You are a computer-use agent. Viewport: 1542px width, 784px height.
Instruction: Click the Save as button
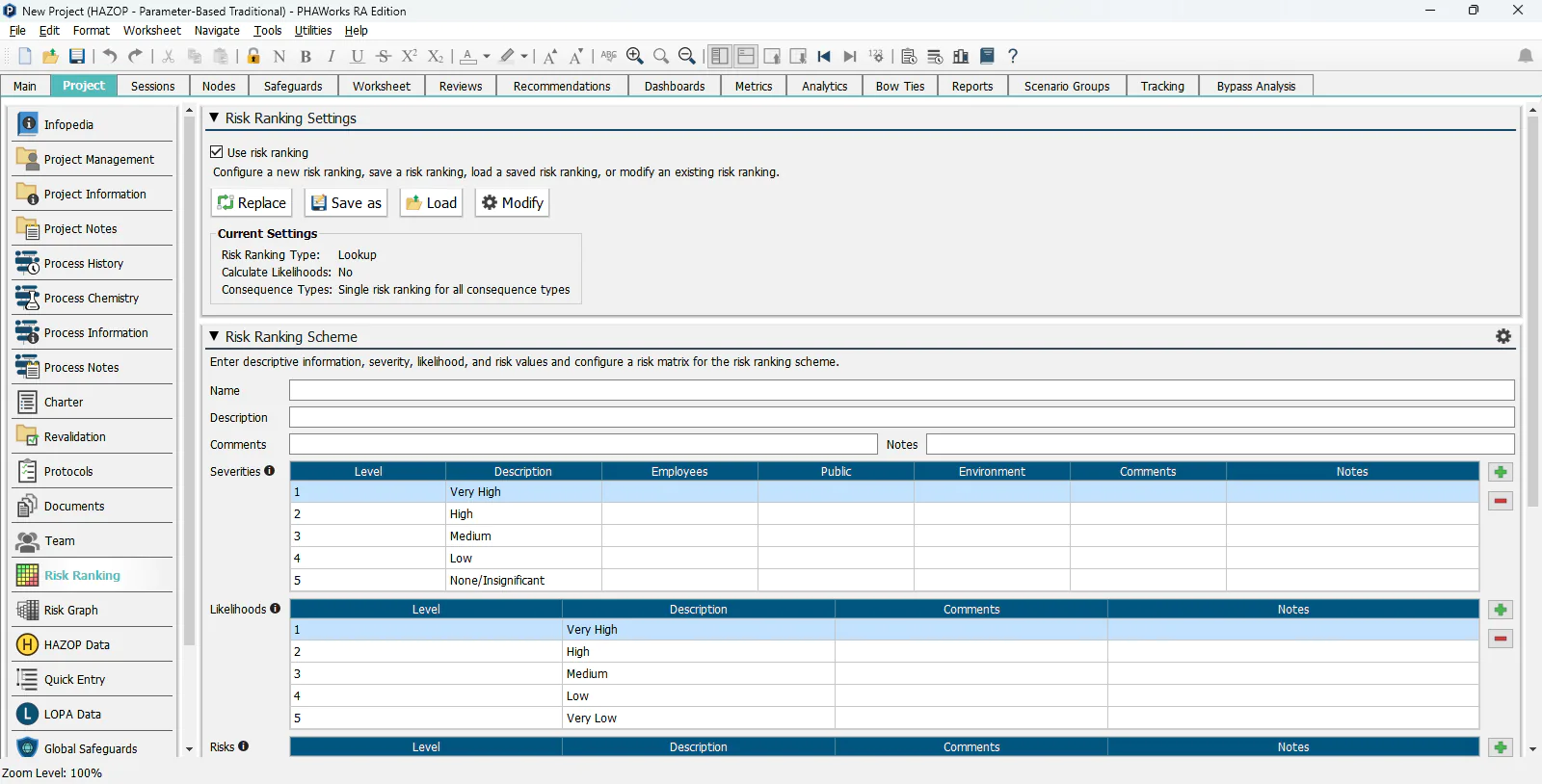click(x=346, y=202)
